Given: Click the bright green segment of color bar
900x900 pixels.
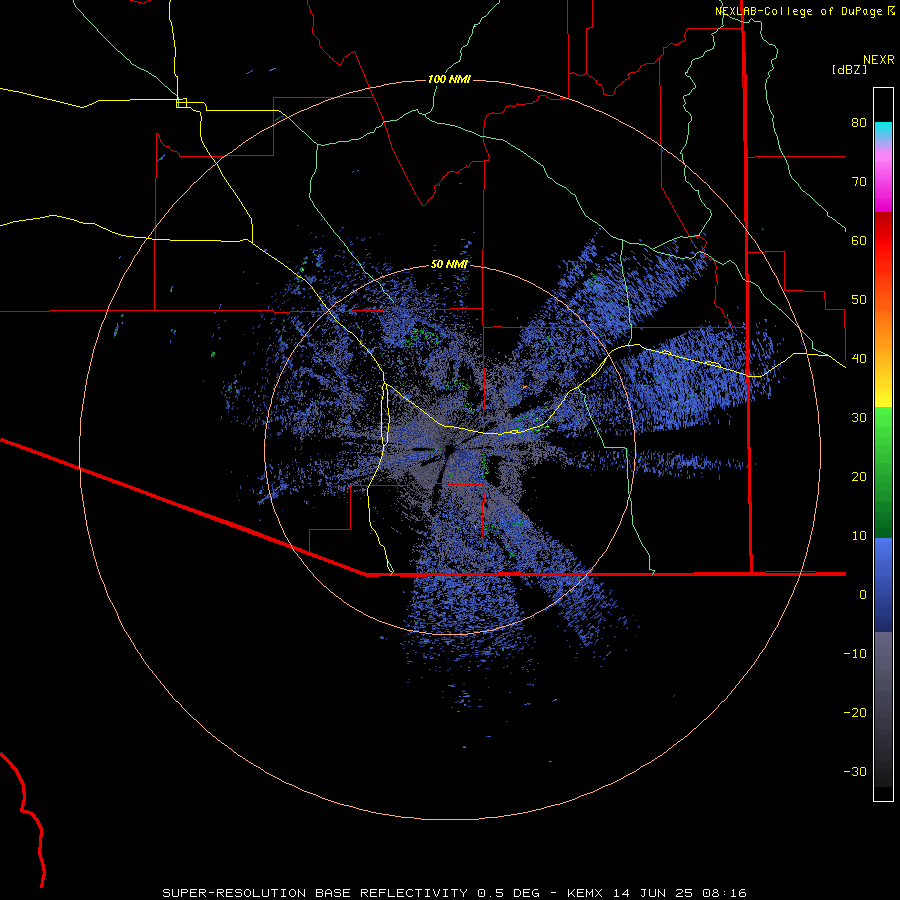Looking at the screenshot, I should click(x=883, y=428).
